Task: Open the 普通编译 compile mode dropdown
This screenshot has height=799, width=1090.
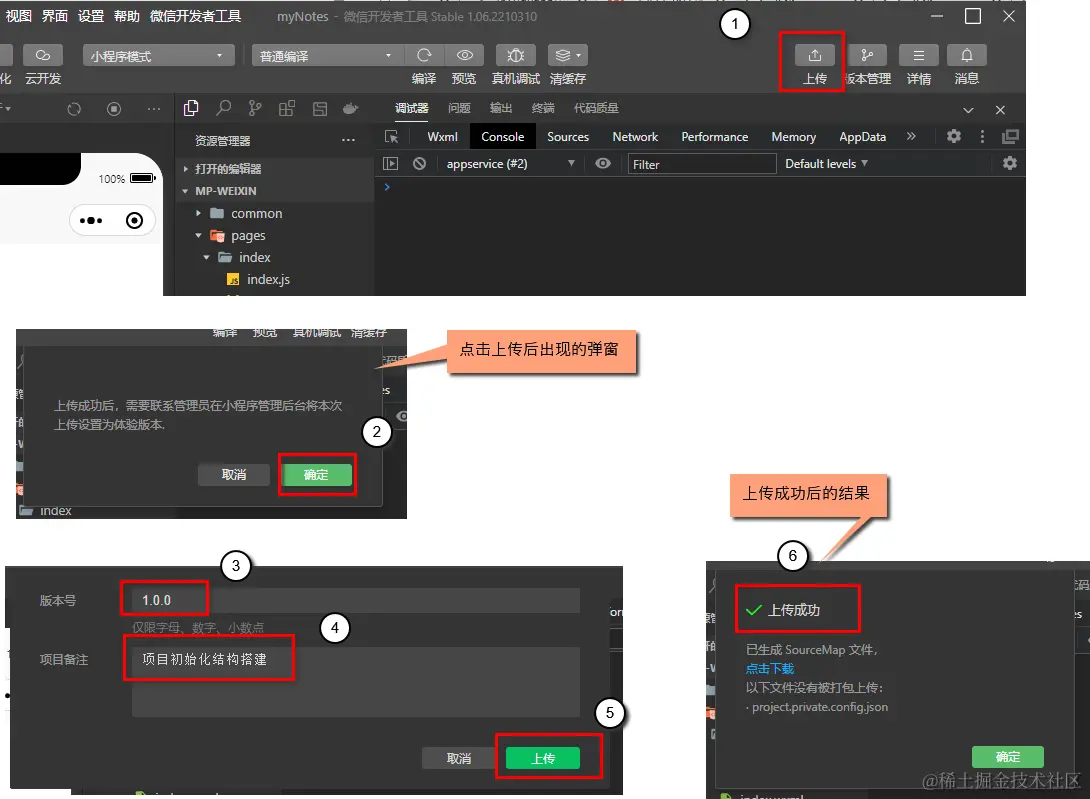Action: 327,56
